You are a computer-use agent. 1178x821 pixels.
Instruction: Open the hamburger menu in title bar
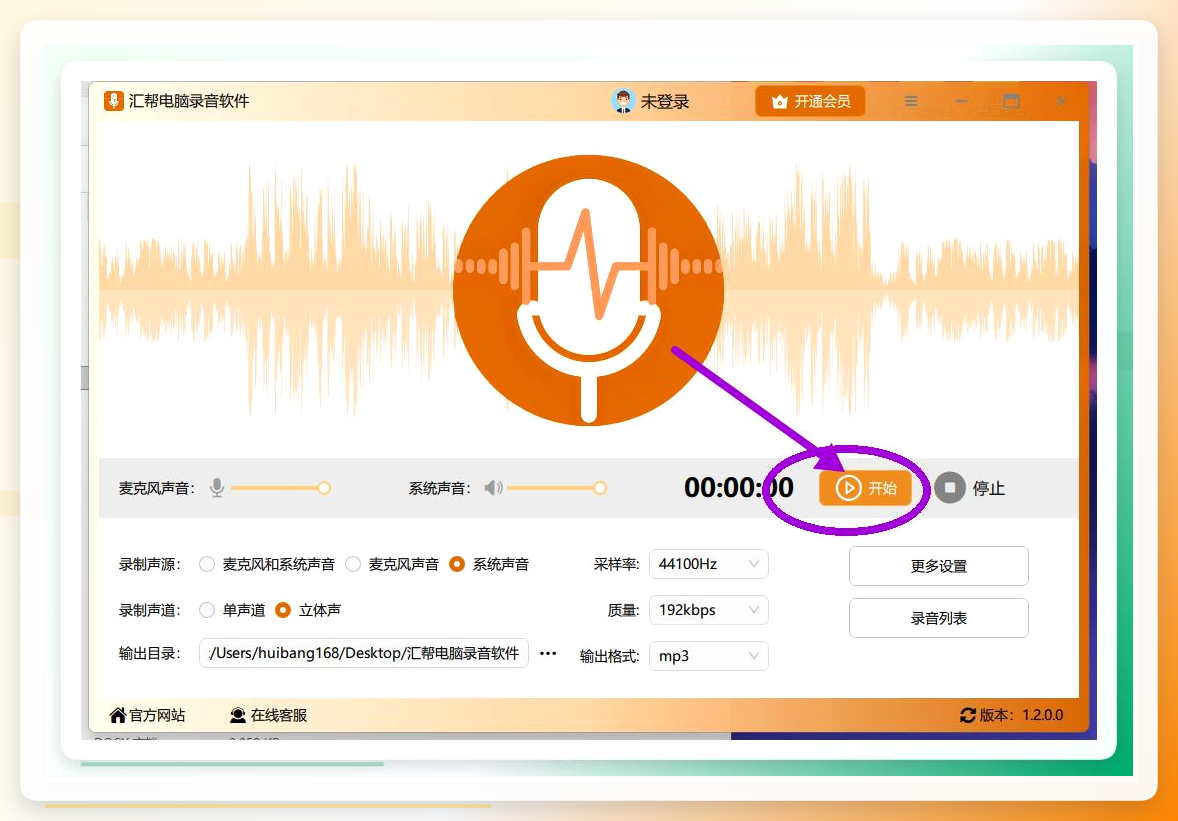pyautogui.click(x=911, y=101)
